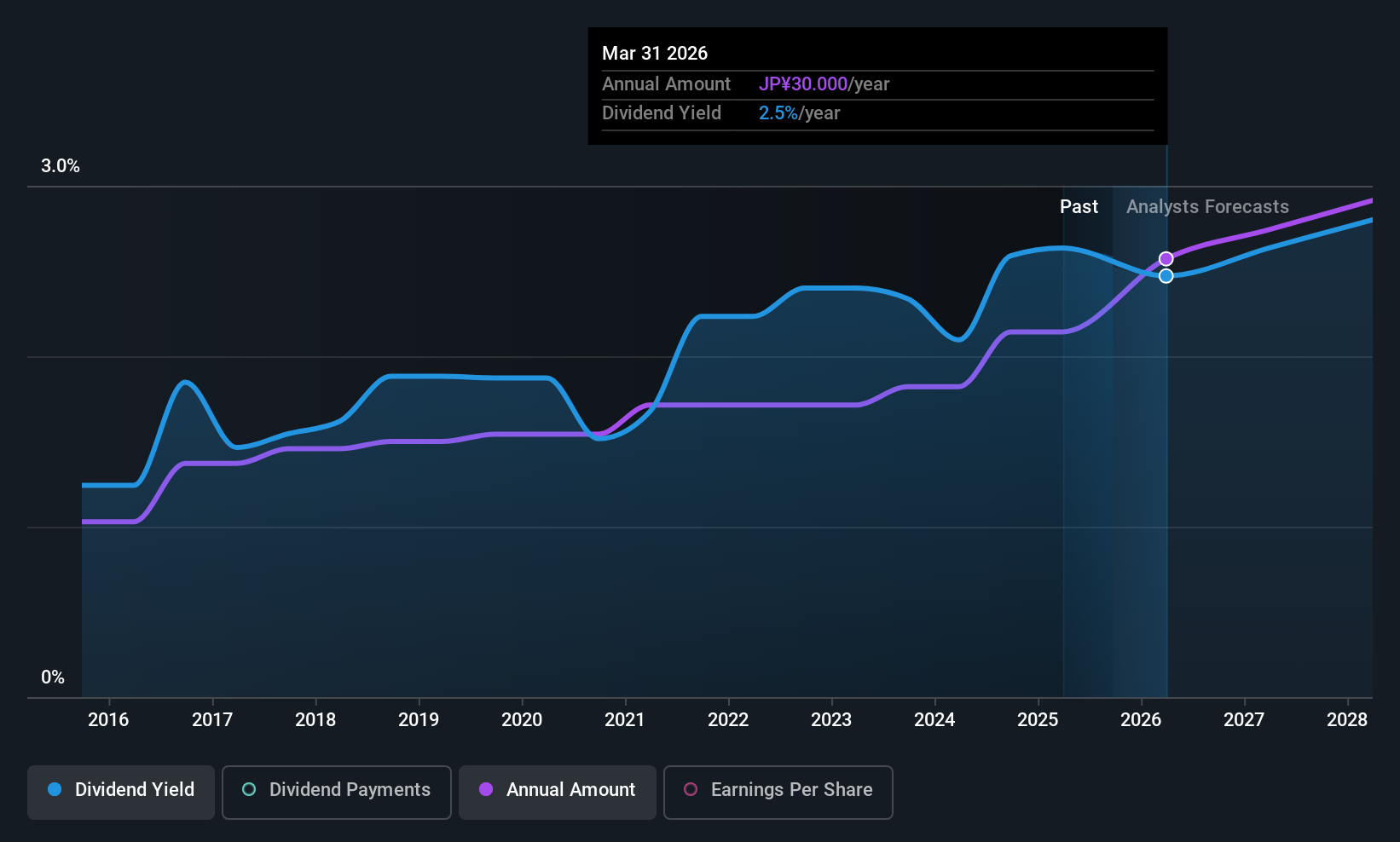The height and width of the screenshot is (842, 1400).
Task: Click the purple Annual Amount data point marker
Action: click(1166, 259)
